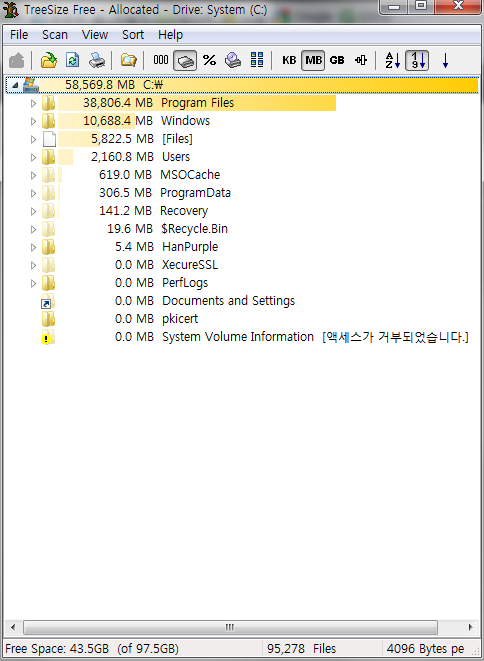This screenshot has height=661, width=484.
Task: Switch size unit to KB
Action: point(289,60)
